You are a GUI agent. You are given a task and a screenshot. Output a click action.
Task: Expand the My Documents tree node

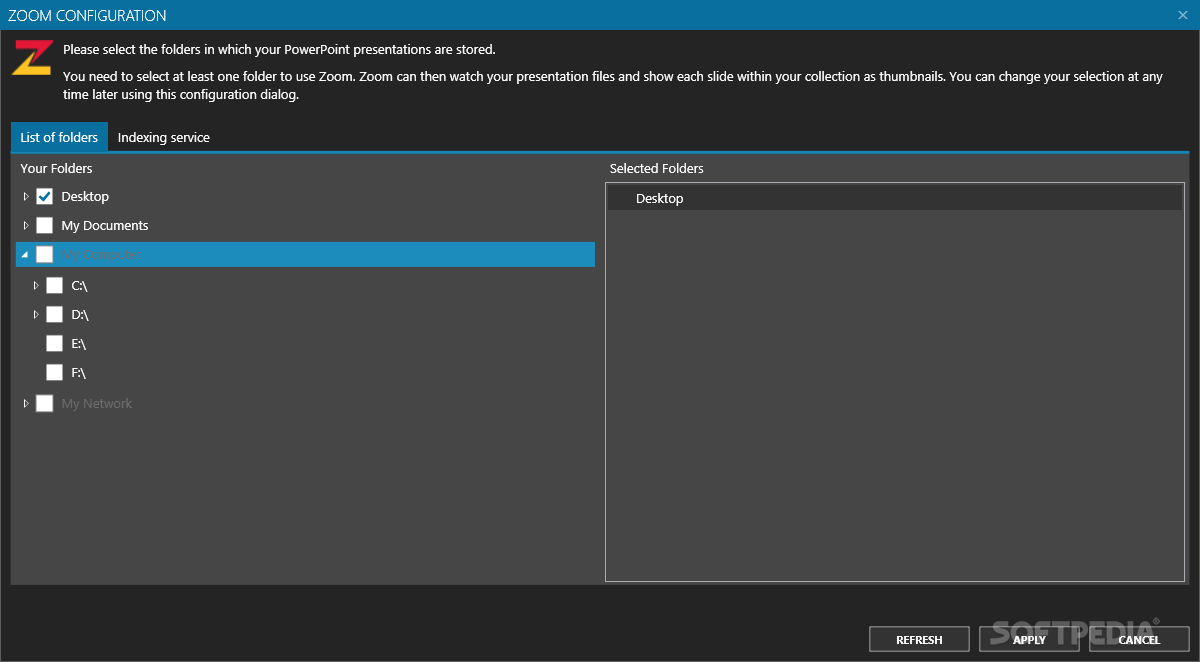click(26, 226)
